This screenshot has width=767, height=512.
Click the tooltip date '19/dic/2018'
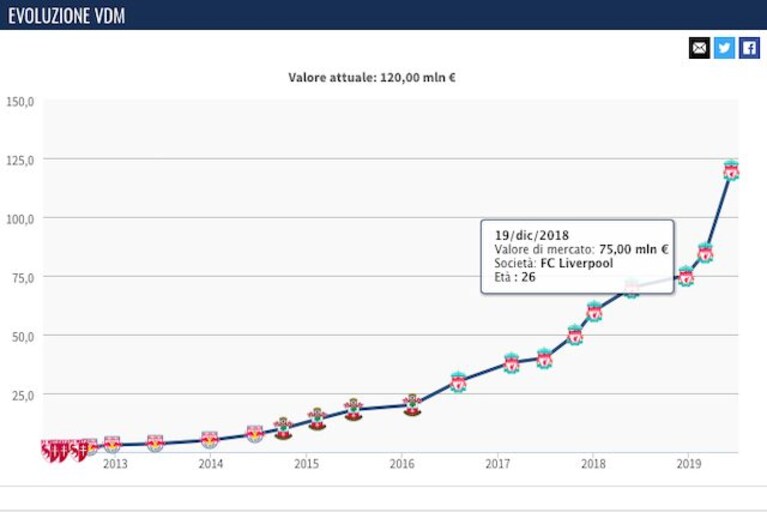coord(532,235)
